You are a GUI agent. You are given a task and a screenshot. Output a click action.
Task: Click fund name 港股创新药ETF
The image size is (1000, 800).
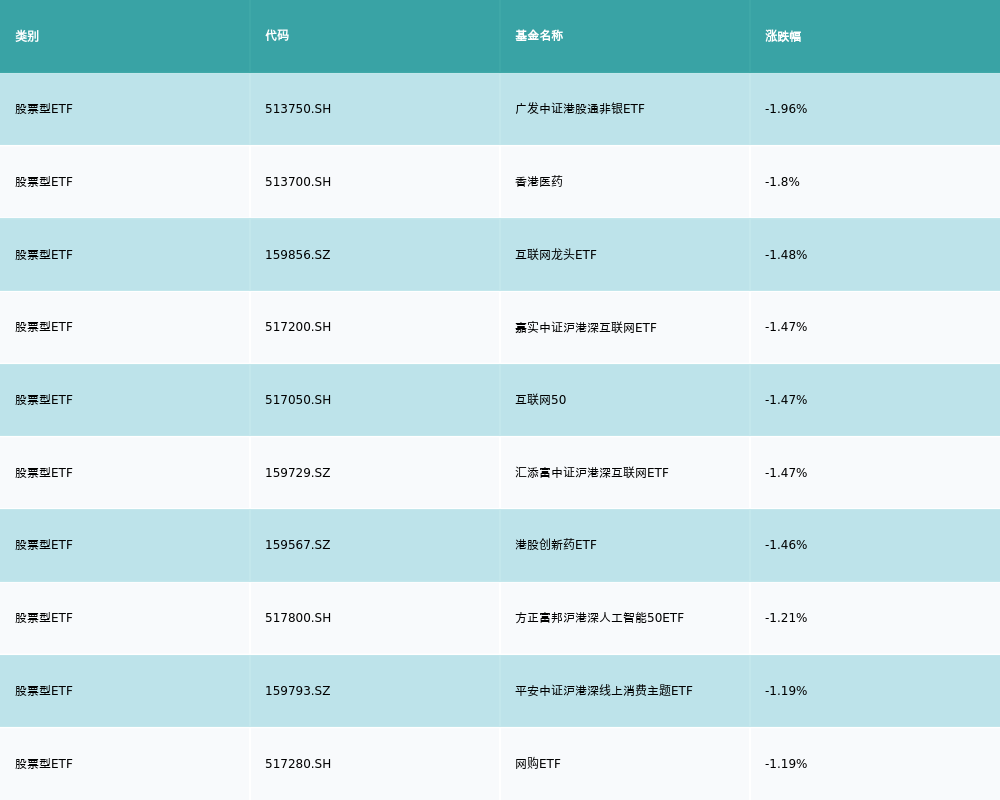[555, 545]
